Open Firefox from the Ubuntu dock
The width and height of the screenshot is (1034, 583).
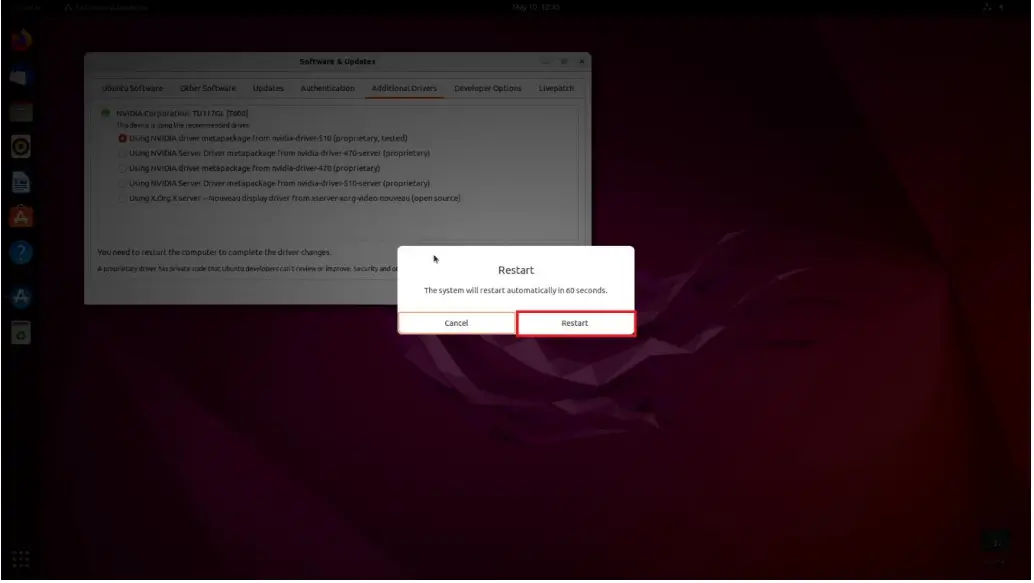click(21, 41)
